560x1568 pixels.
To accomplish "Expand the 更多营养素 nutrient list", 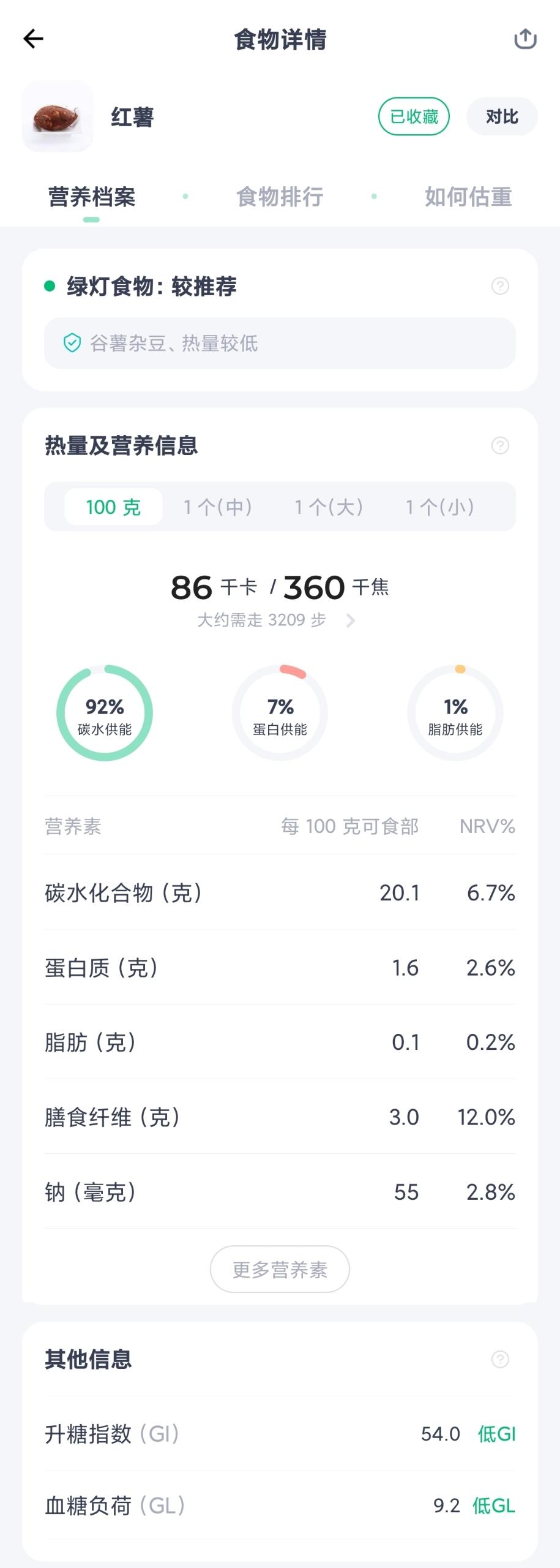I will pos(280,1270).
